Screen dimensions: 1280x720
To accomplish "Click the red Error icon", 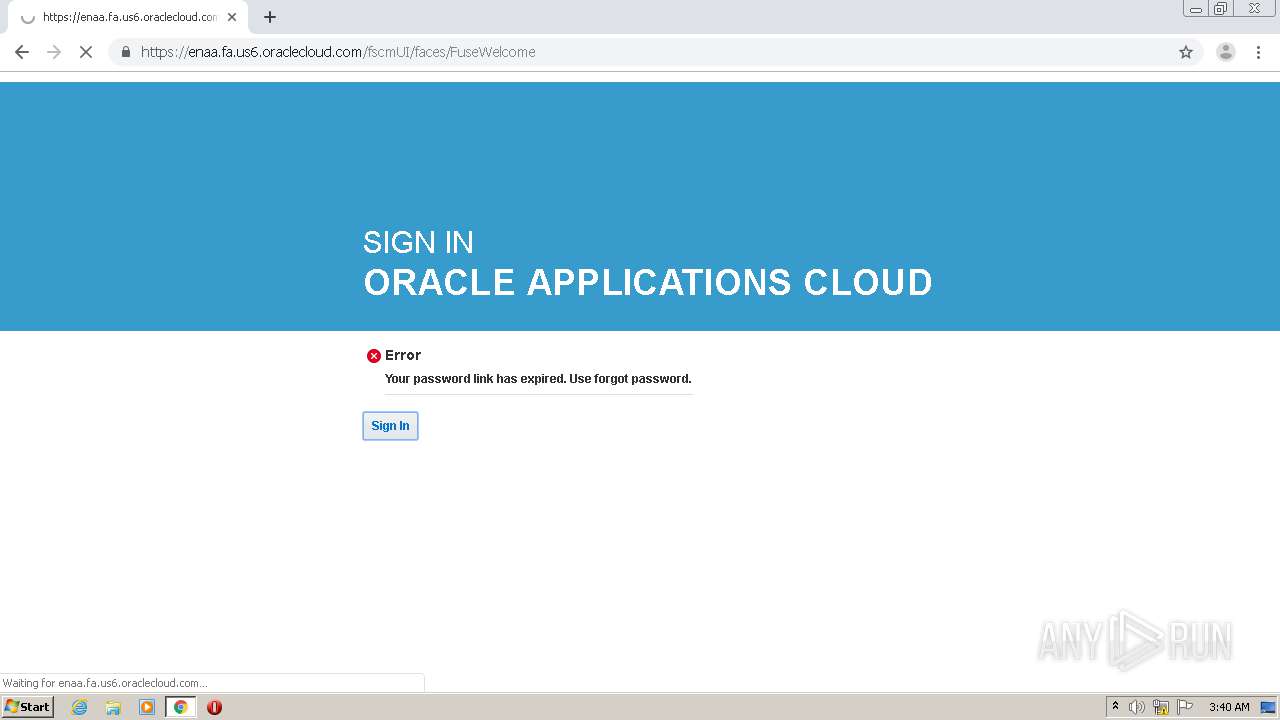I will [374, 356].
